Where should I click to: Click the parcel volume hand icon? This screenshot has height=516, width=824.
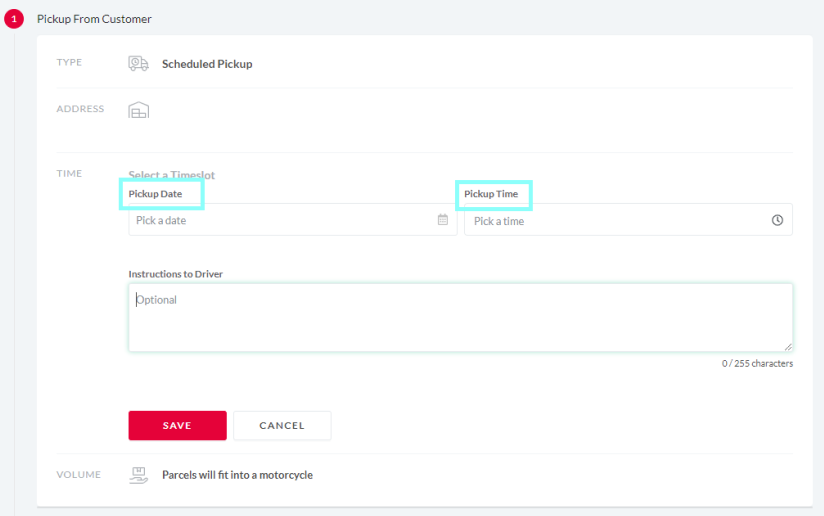click(139, 475)
